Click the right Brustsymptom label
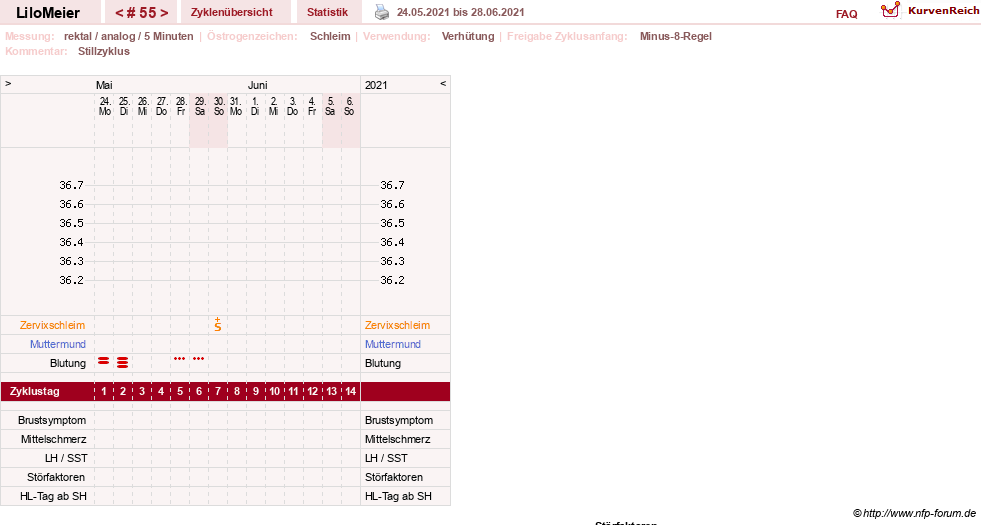981x525 pixels. click(x=399, y=421)
